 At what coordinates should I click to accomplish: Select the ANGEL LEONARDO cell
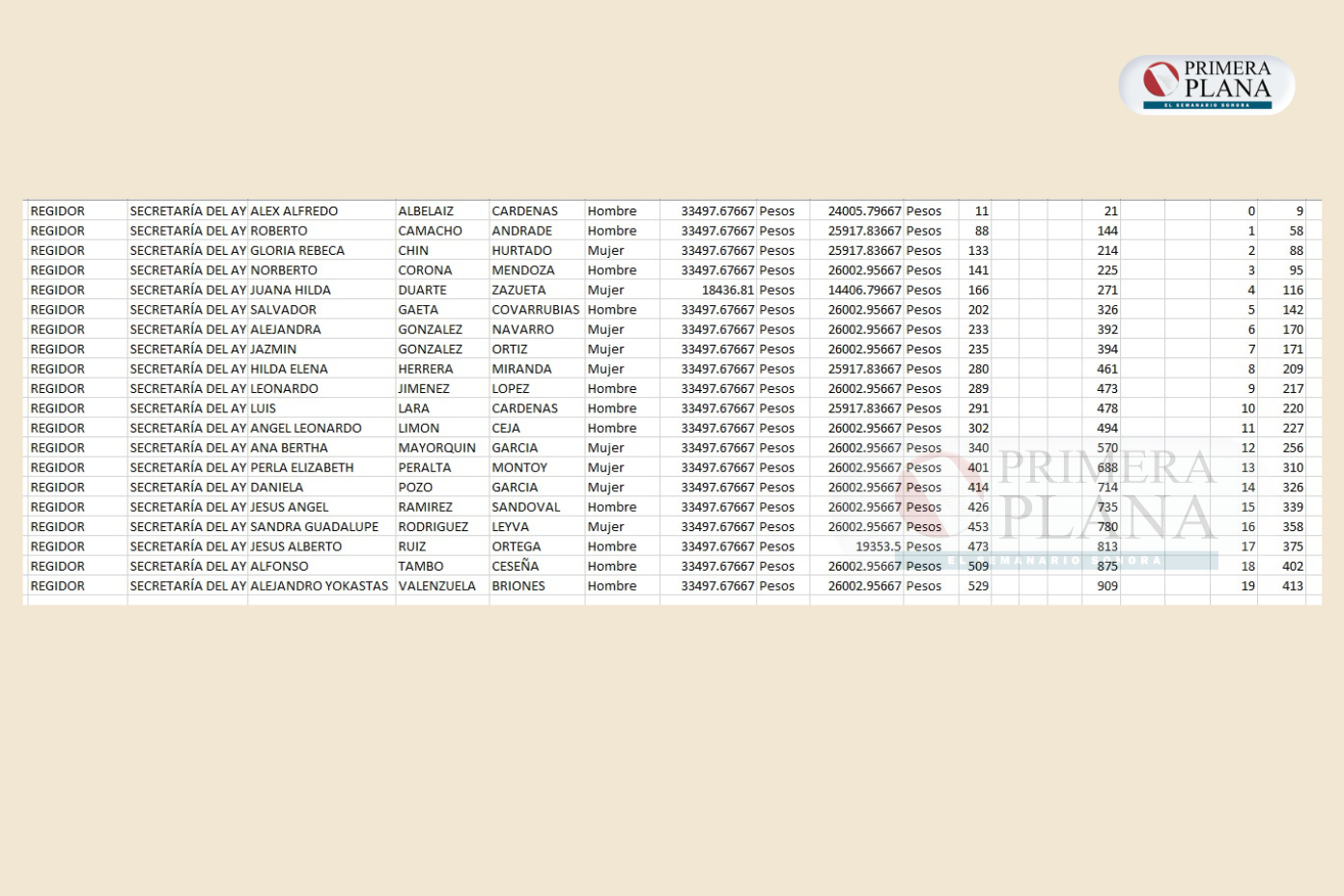[306, 429]
